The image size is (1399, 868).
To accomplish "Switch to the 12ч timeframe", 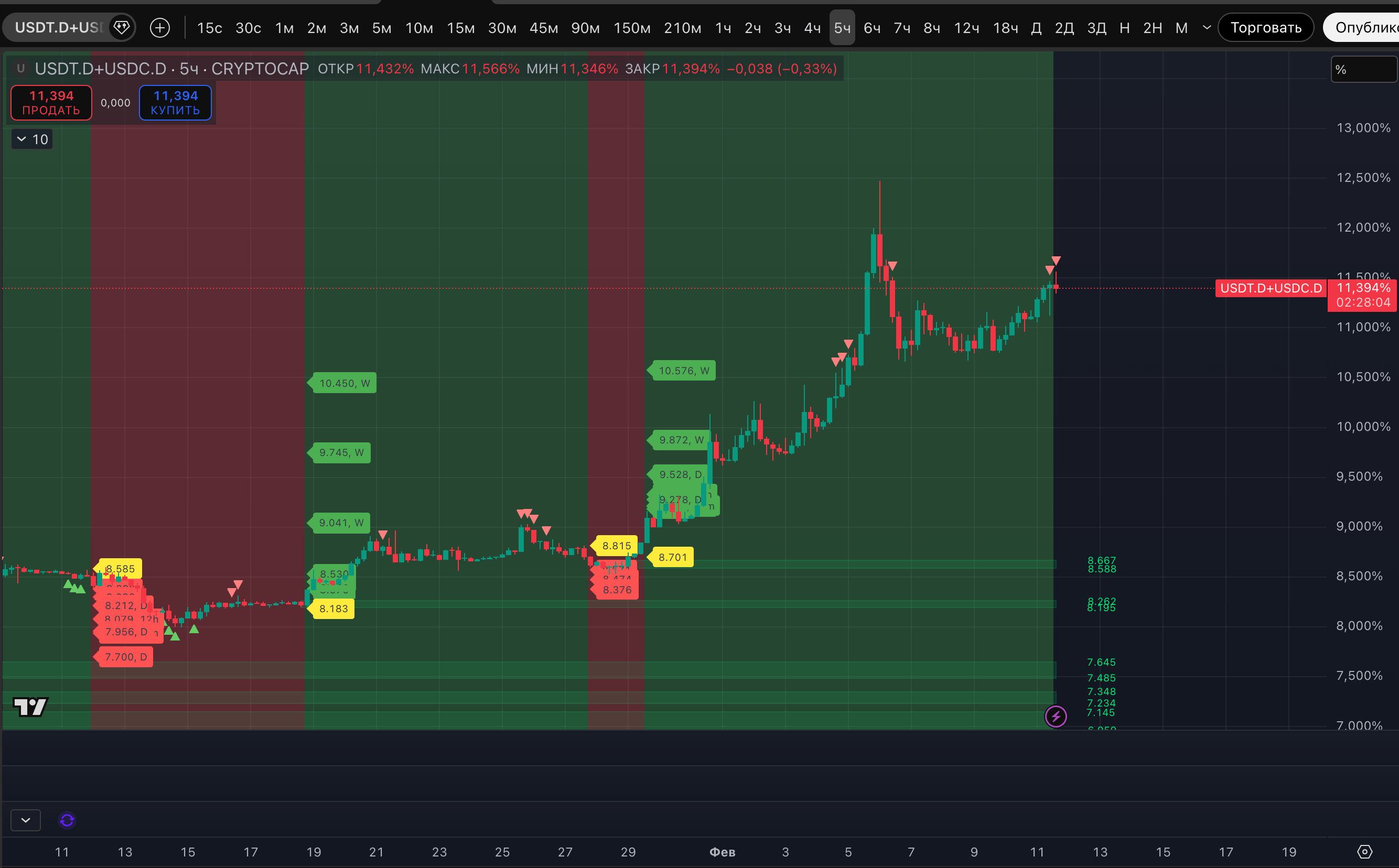I will 966,28.
